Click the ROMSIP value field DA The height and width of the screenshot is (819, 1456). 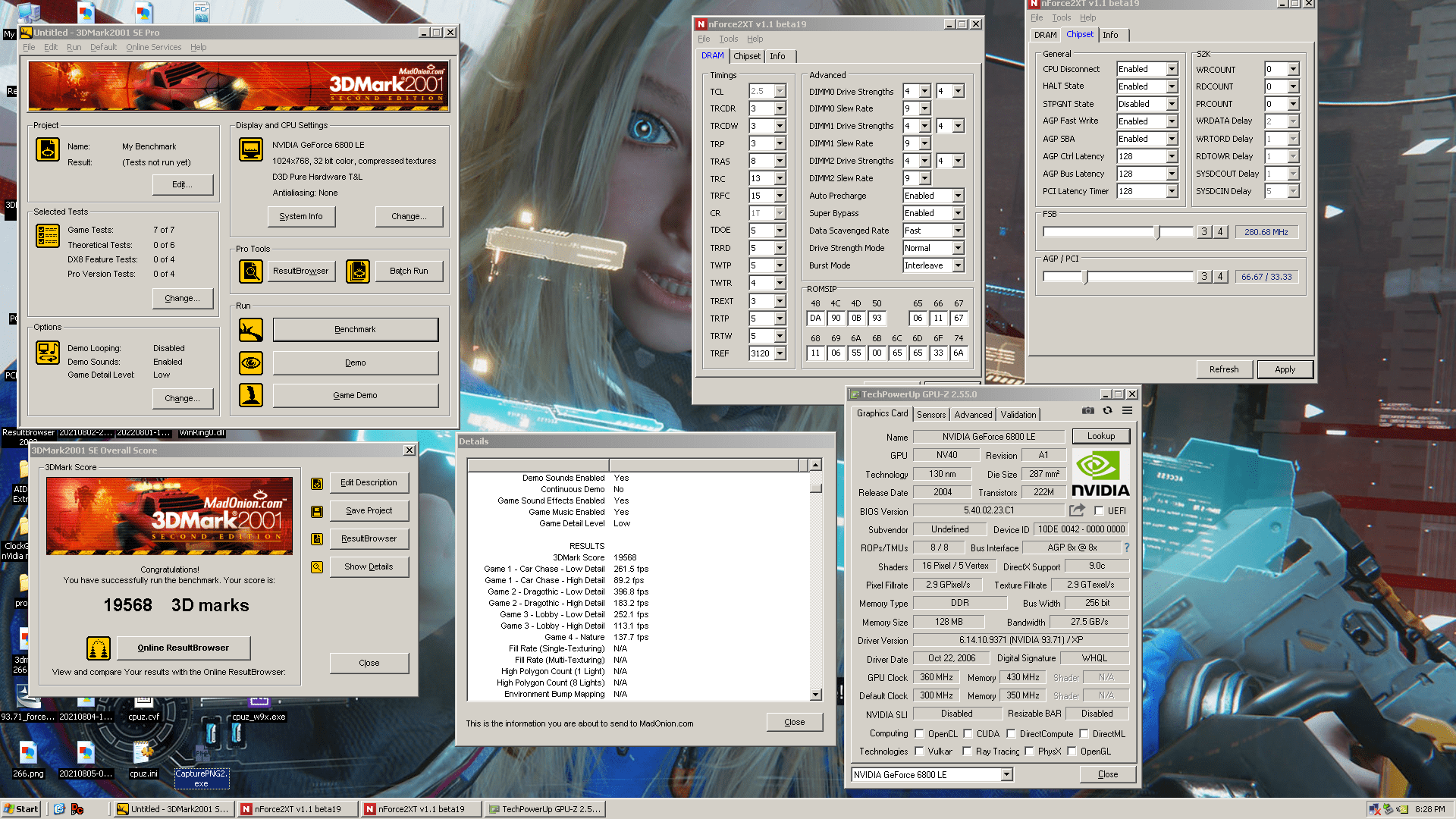[x=815, y=318]
